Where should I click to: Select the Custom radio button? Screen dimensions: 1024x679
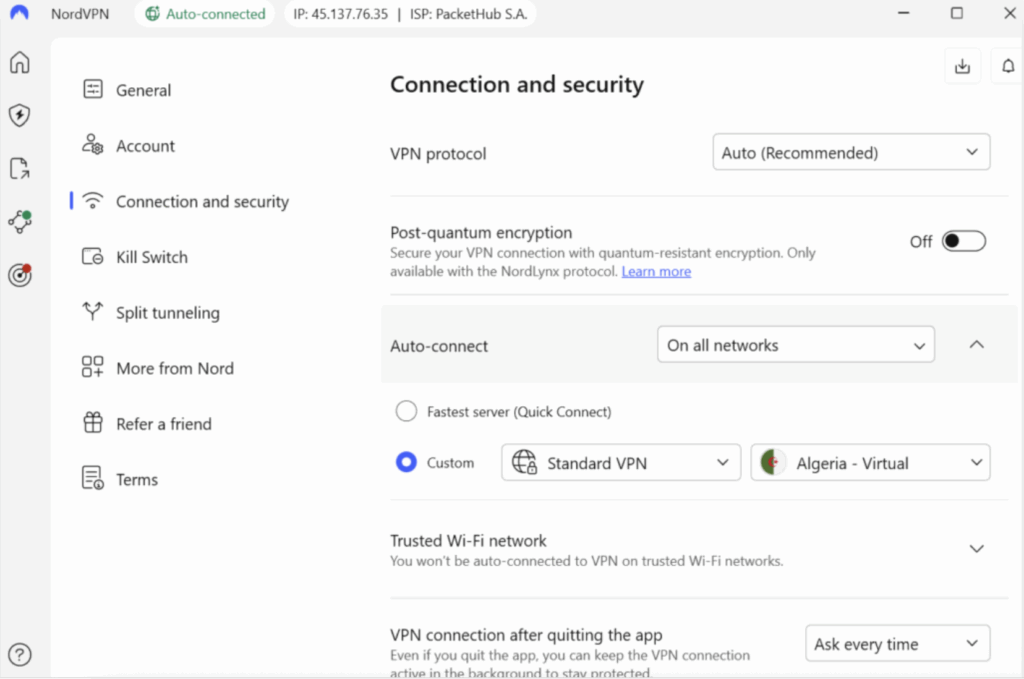[x=406, y=462]
